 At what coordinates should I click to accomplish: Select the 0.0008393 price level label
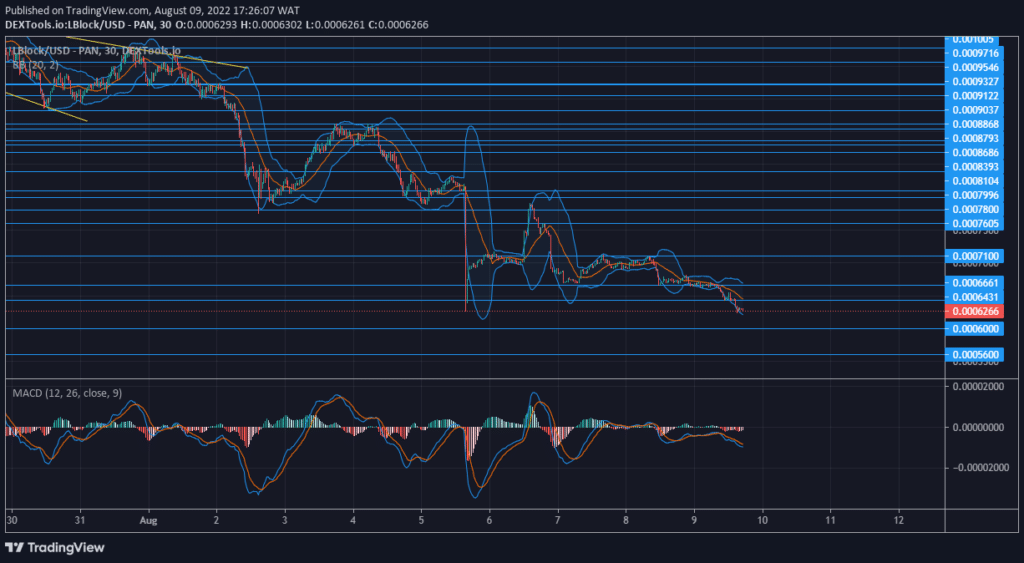[x=975, y=167]
